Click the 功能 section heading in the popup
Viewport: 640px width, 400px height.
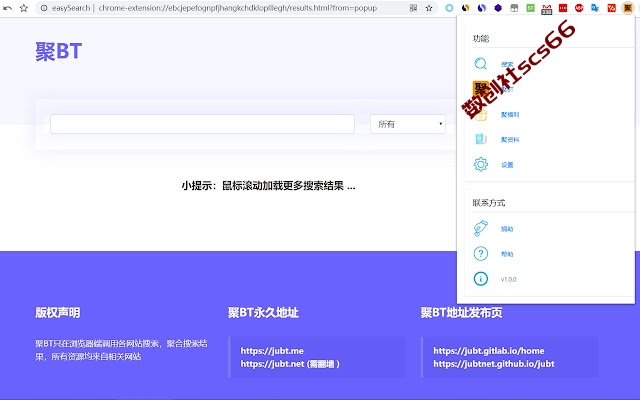[481, 38]
